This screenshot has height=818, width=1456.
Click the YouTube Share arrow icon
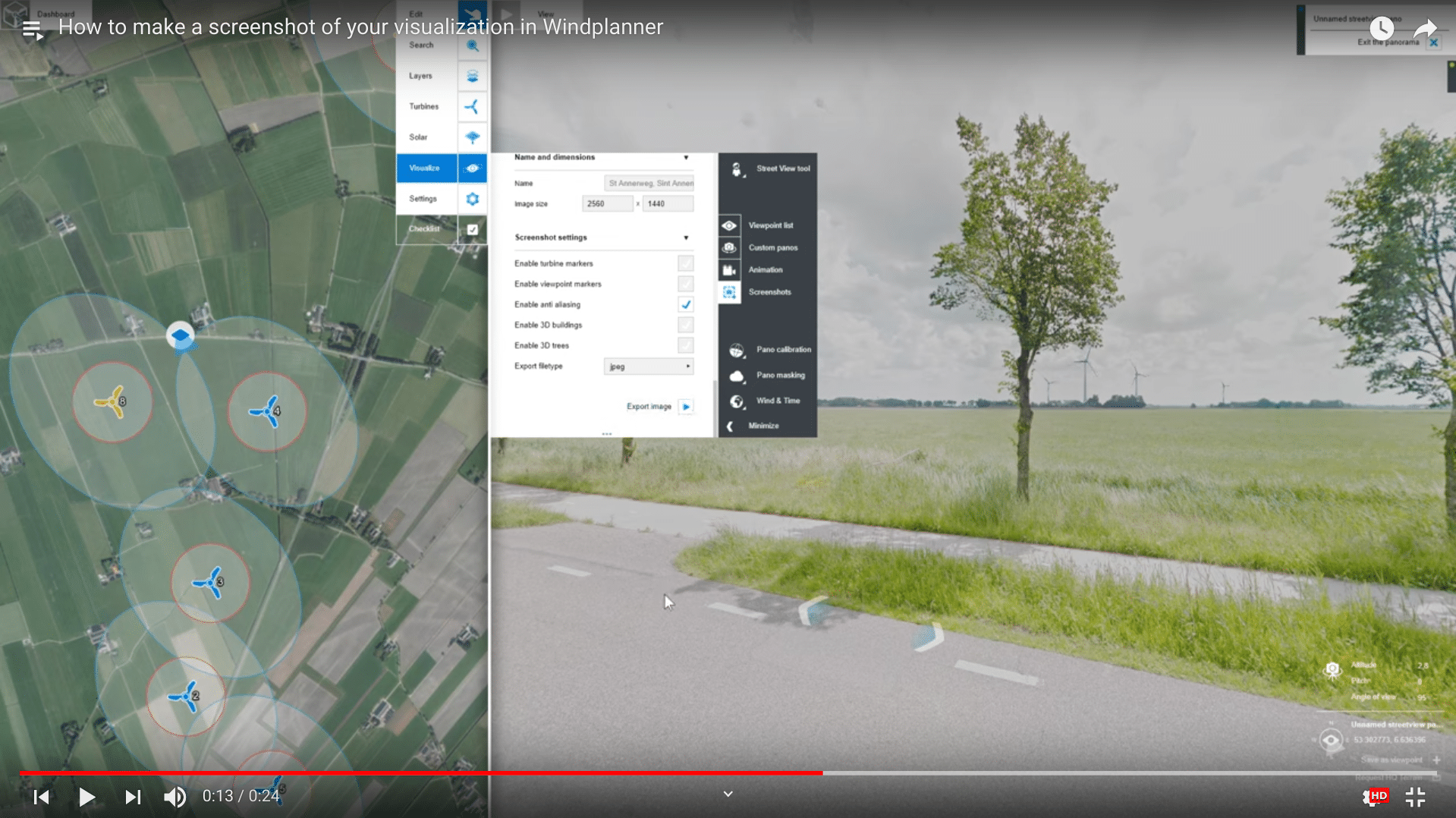(x=1426, y=29)
